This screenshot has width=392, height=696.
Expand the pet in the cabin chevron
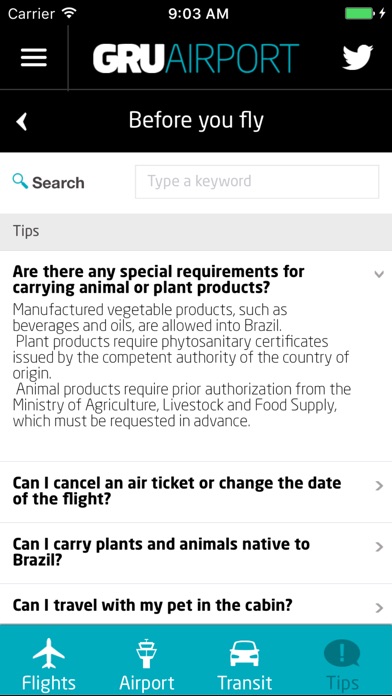pyautogui.click(x=379, y=608)
